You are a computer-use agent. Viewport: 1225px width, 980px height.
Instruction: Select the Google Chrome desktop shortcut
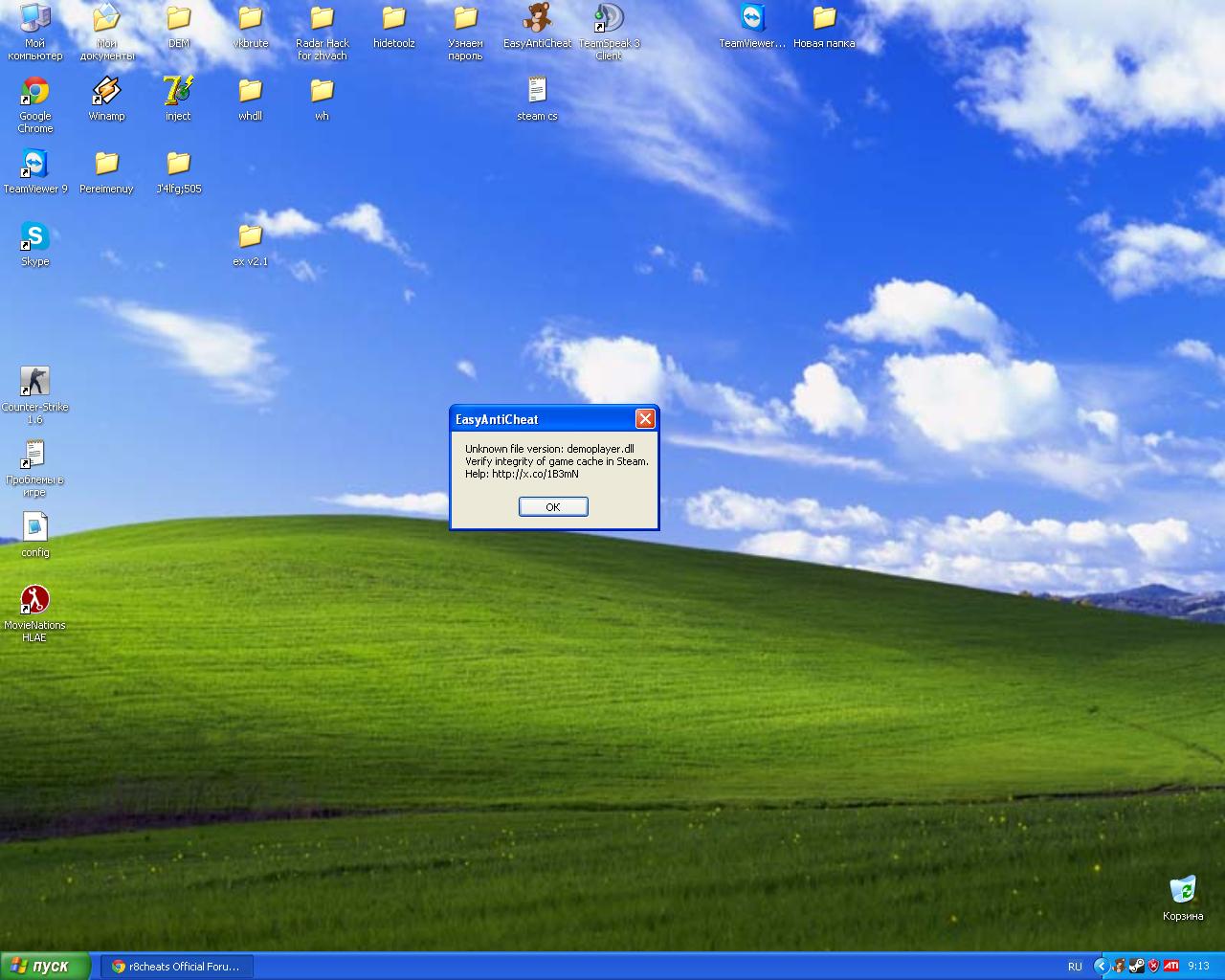click(35, 104)
